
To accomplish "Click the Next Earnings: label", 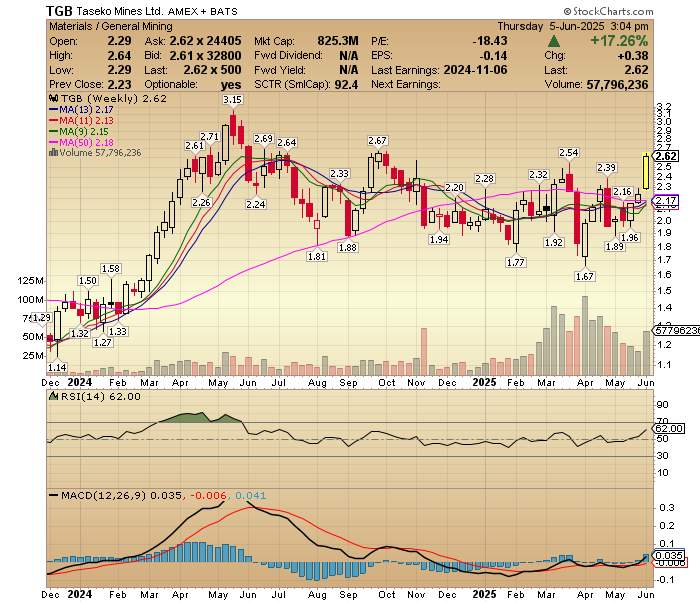I will (405, 84).
